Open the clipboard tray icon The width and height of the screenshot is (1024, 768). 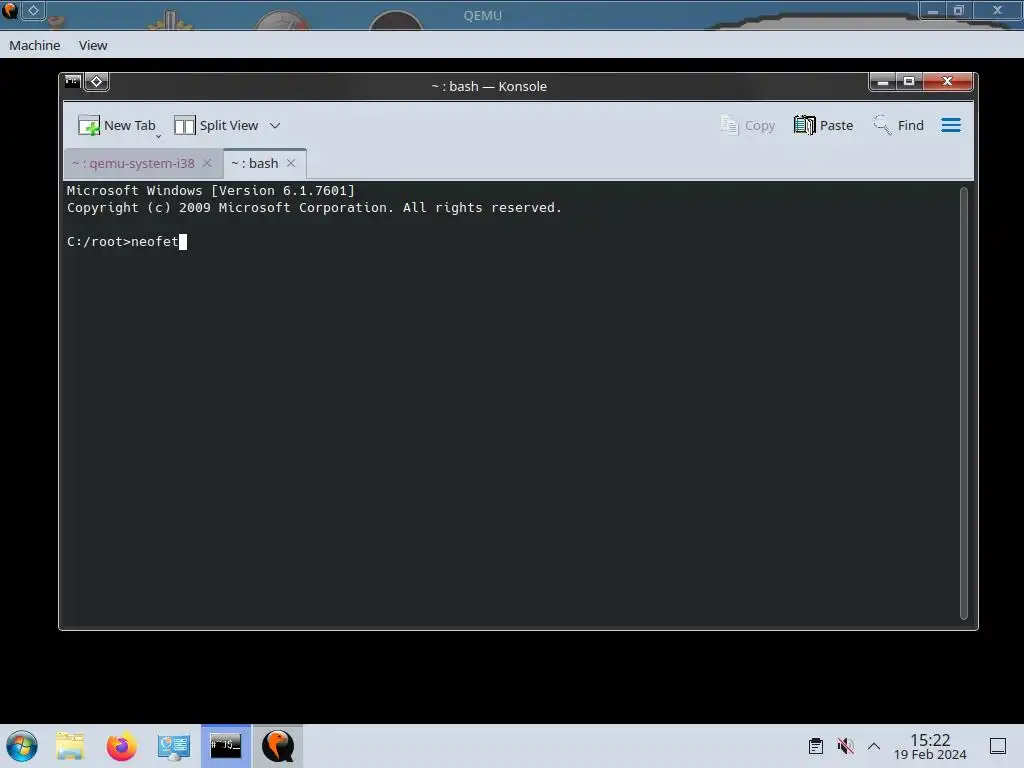tap(816, 746)
